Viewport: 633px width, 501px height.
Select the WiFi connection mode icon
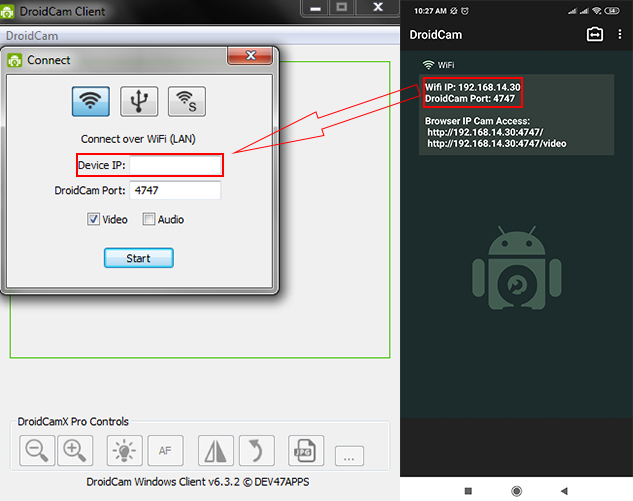pyautogui.click(x=91, y=101)
